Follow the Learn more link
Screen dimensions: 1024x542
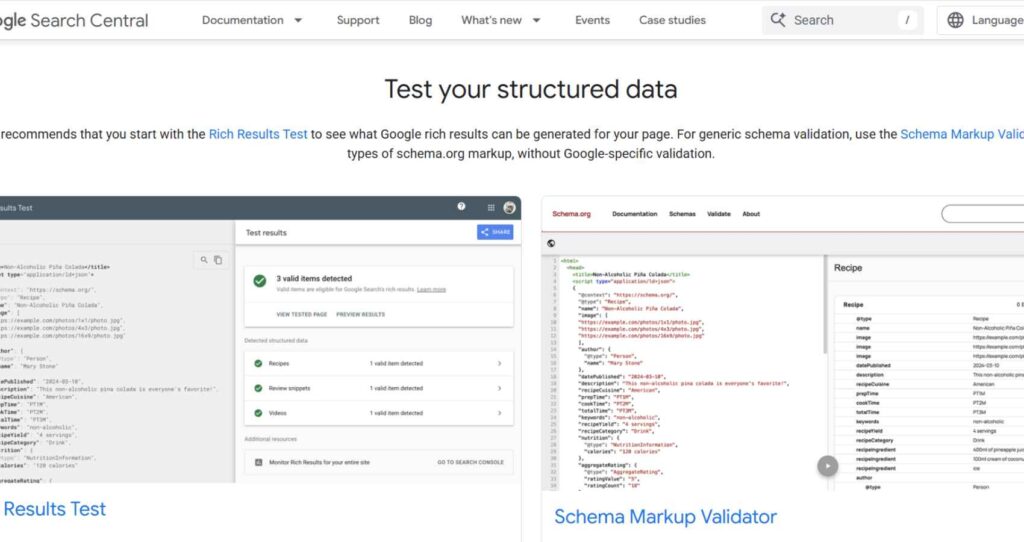(x=431, y=289)
